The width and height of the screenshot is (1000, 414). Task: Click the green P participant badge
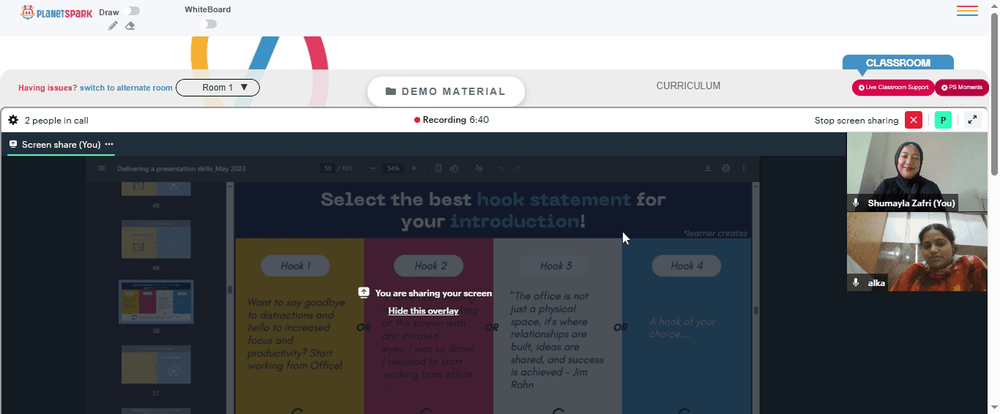pyautogui.click(x=943, y=120)
